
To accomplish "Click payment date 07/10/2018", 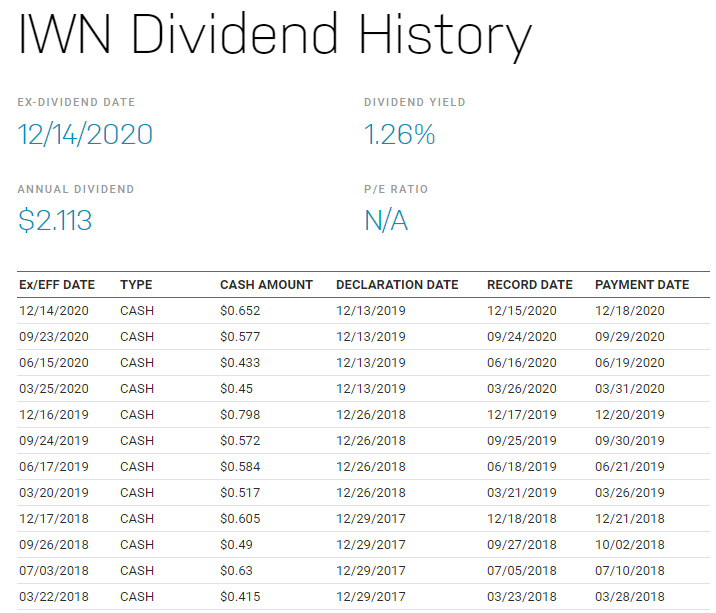I will click(x=630, y=571).
